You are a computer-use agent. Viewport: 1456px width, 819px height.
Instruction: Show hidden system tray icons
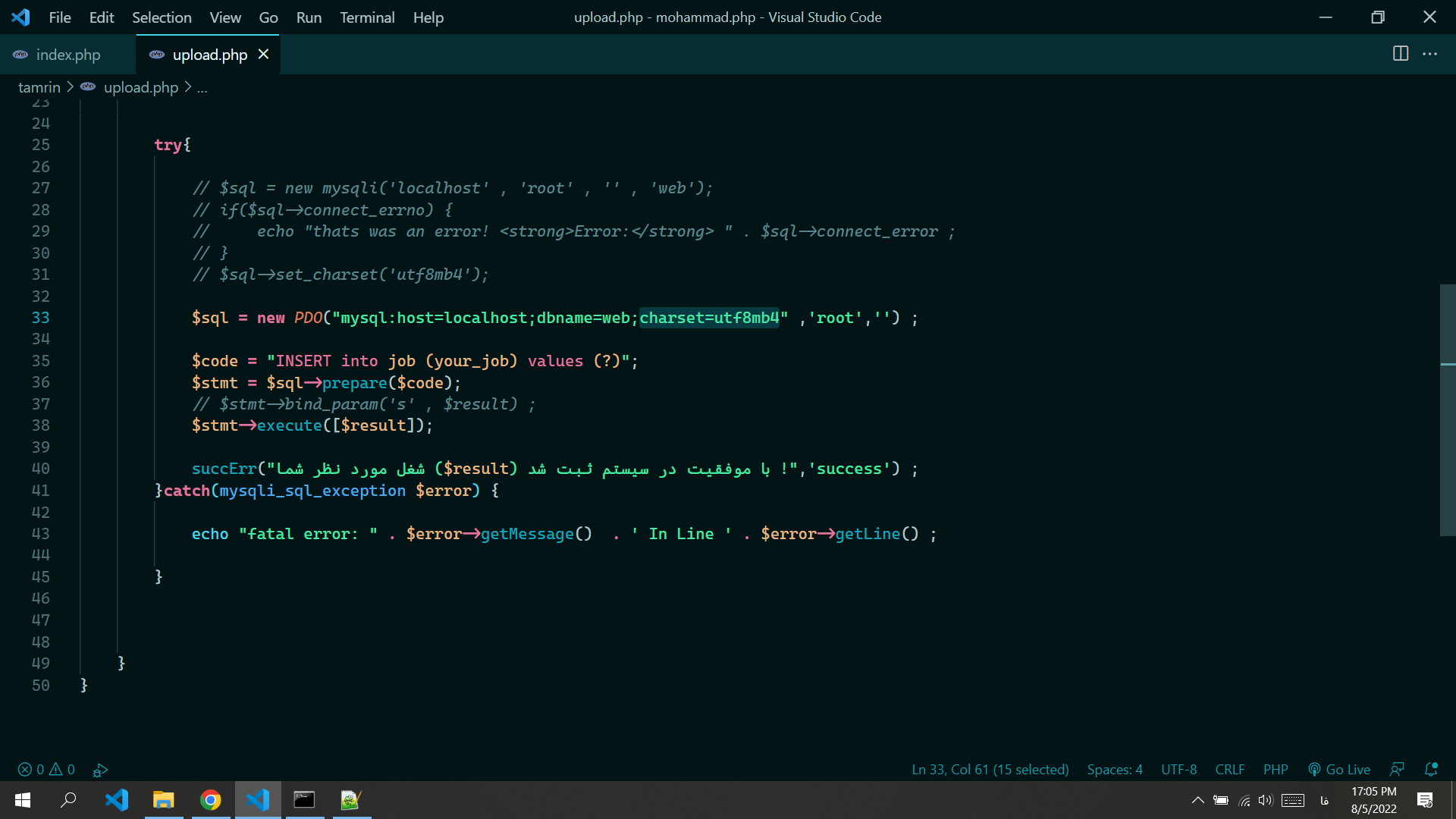pyautogui.click(x=1197, y=800)
